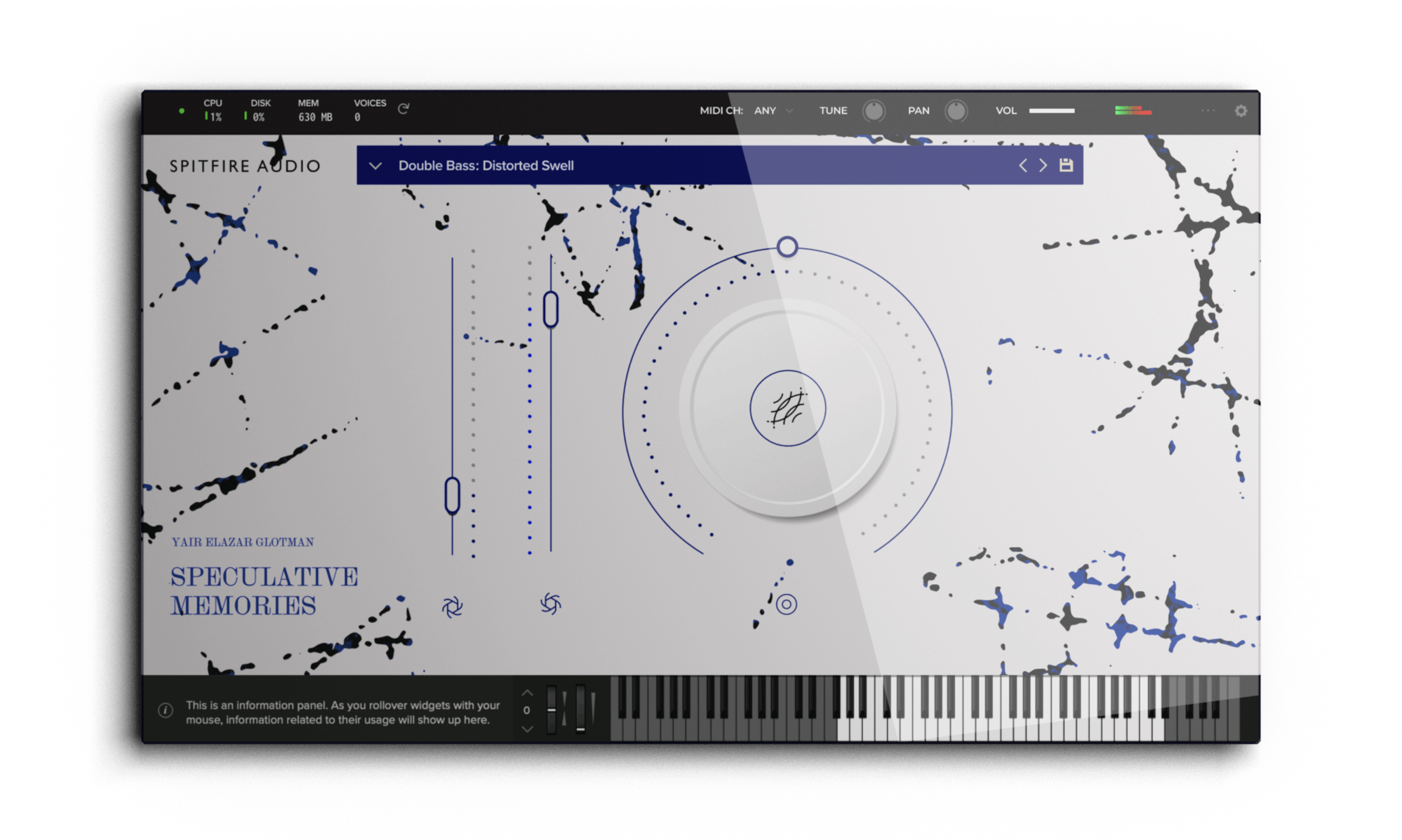Click the concentric circle icon below the big knob
This screenshot has width=1402, height=840.
(786, 604)
